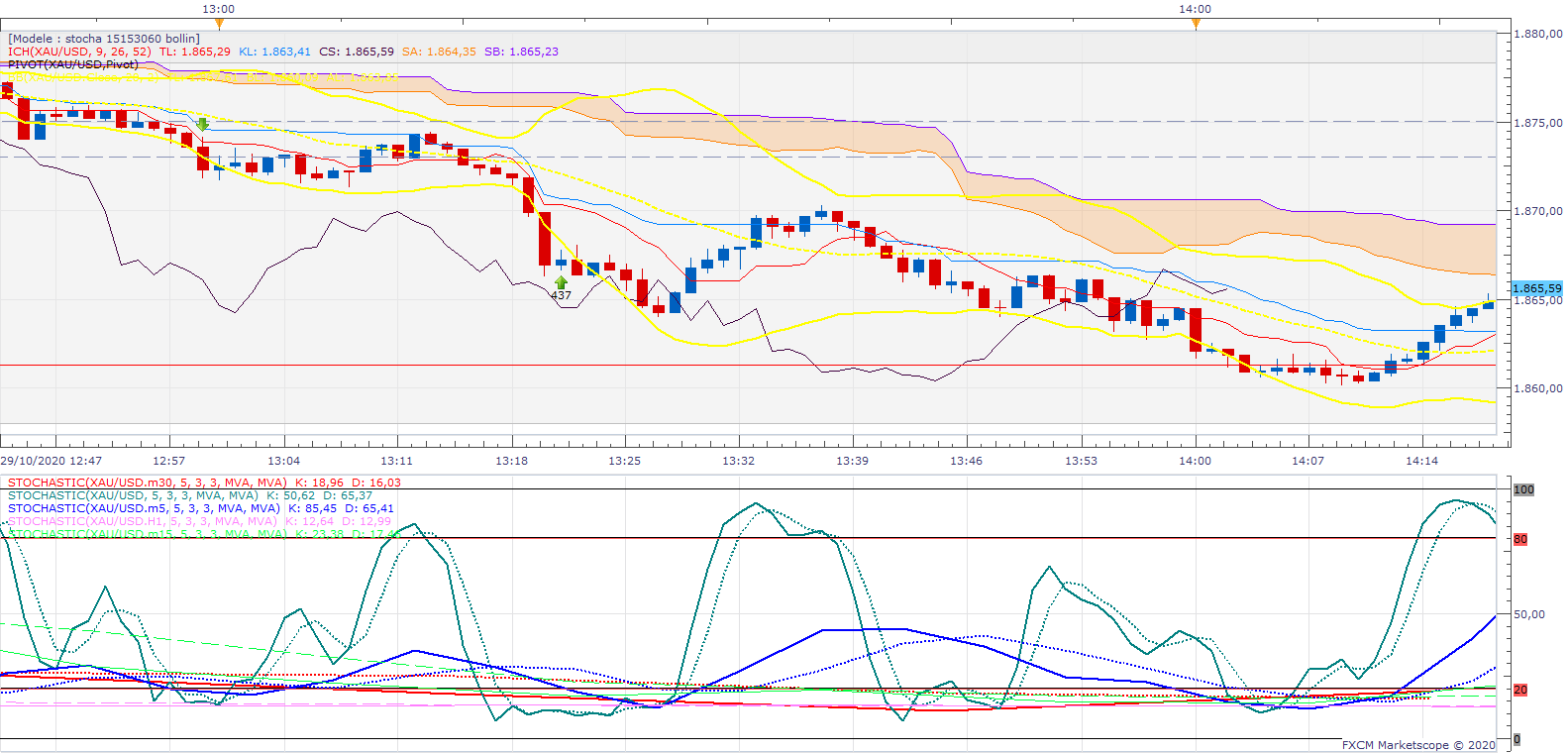
Task: Click the TL: 1.865,29 value
Action: (195, 52)
